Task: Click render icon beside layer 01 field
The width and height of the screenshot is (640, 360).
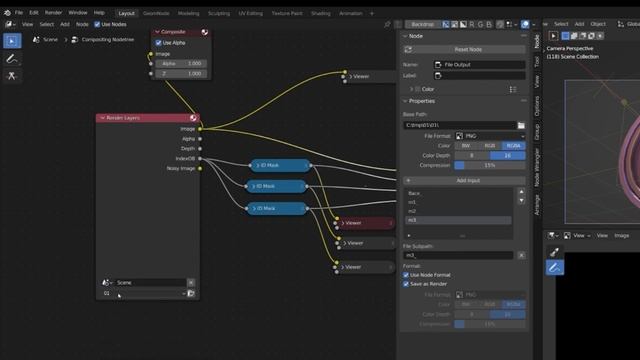Action: coord(191,293)
